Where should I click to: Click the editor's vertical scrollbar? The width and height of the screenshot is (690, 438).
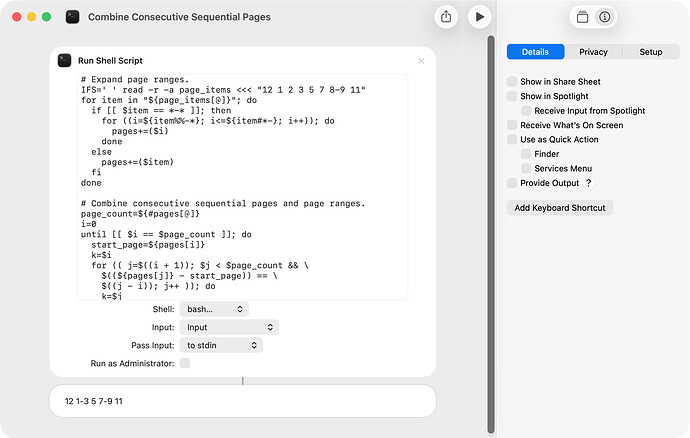491,234
